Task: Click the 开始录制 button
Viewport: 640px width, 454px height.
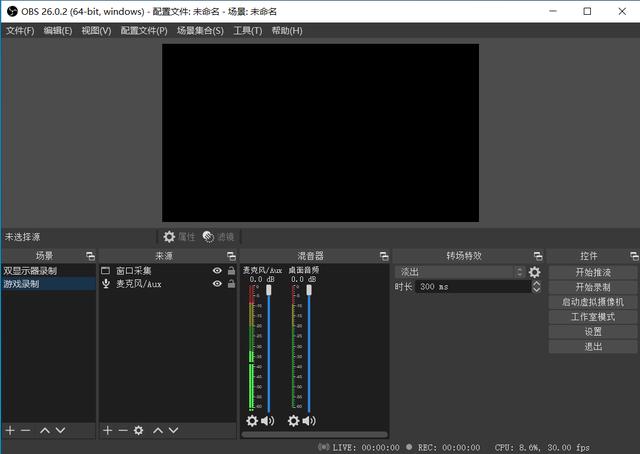Action: coord(593,287)
